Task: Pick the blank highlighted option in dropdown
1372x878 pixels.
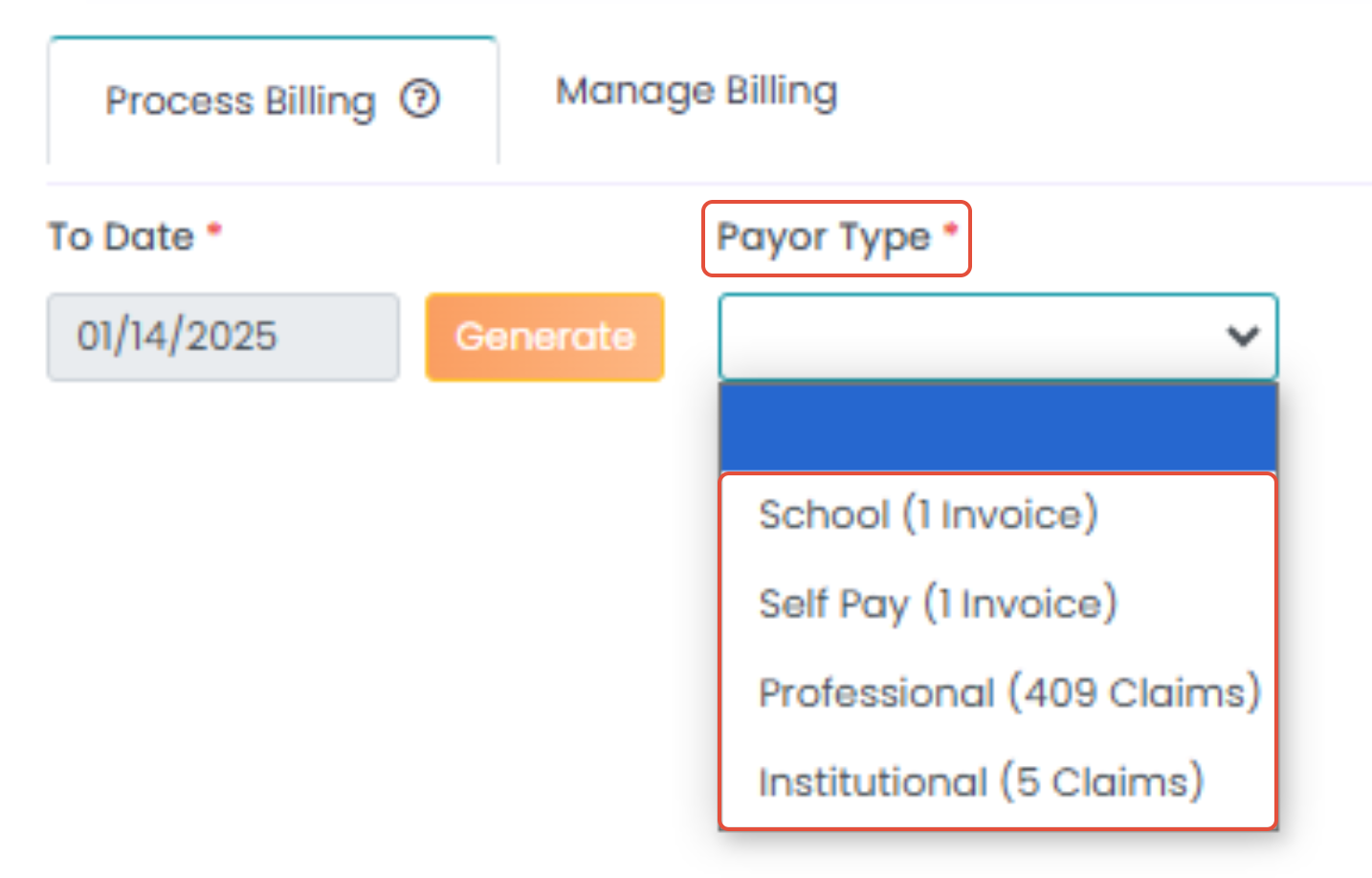Action: (x=998, y=428)
